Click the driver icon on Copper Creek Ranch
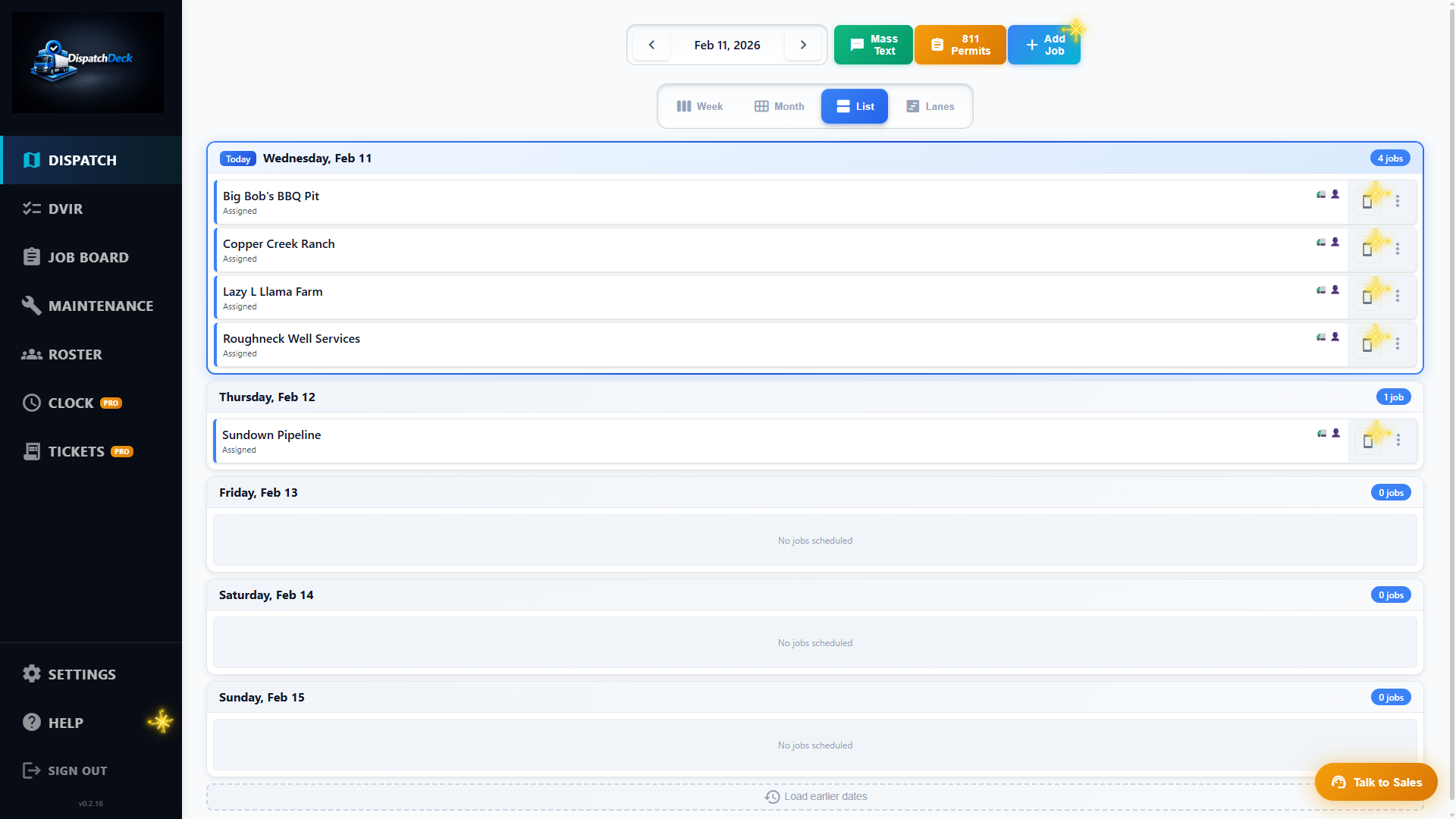Viewport: 1456px width, 819px height. click(1335, 242)
